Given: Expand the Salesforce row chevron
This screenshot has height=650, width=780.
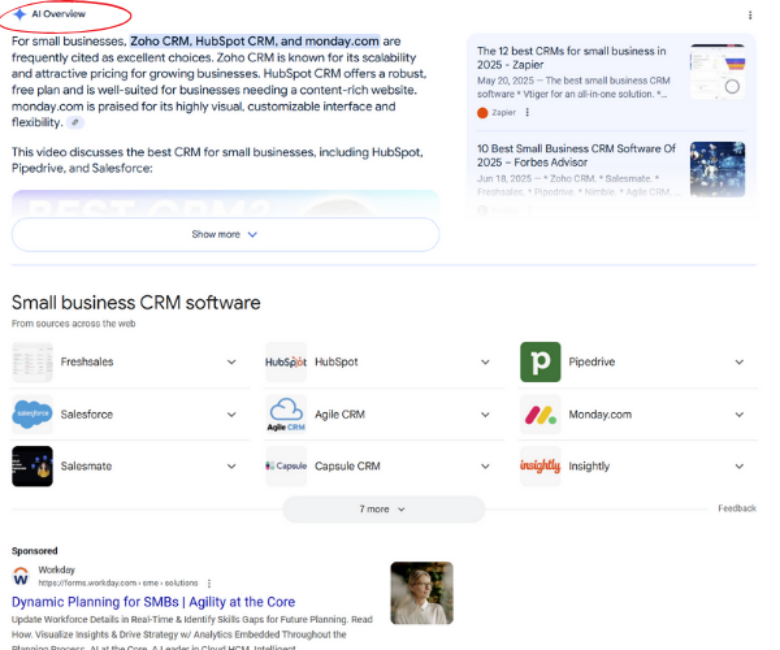Looking at the screenshot, I should (231, 414).
